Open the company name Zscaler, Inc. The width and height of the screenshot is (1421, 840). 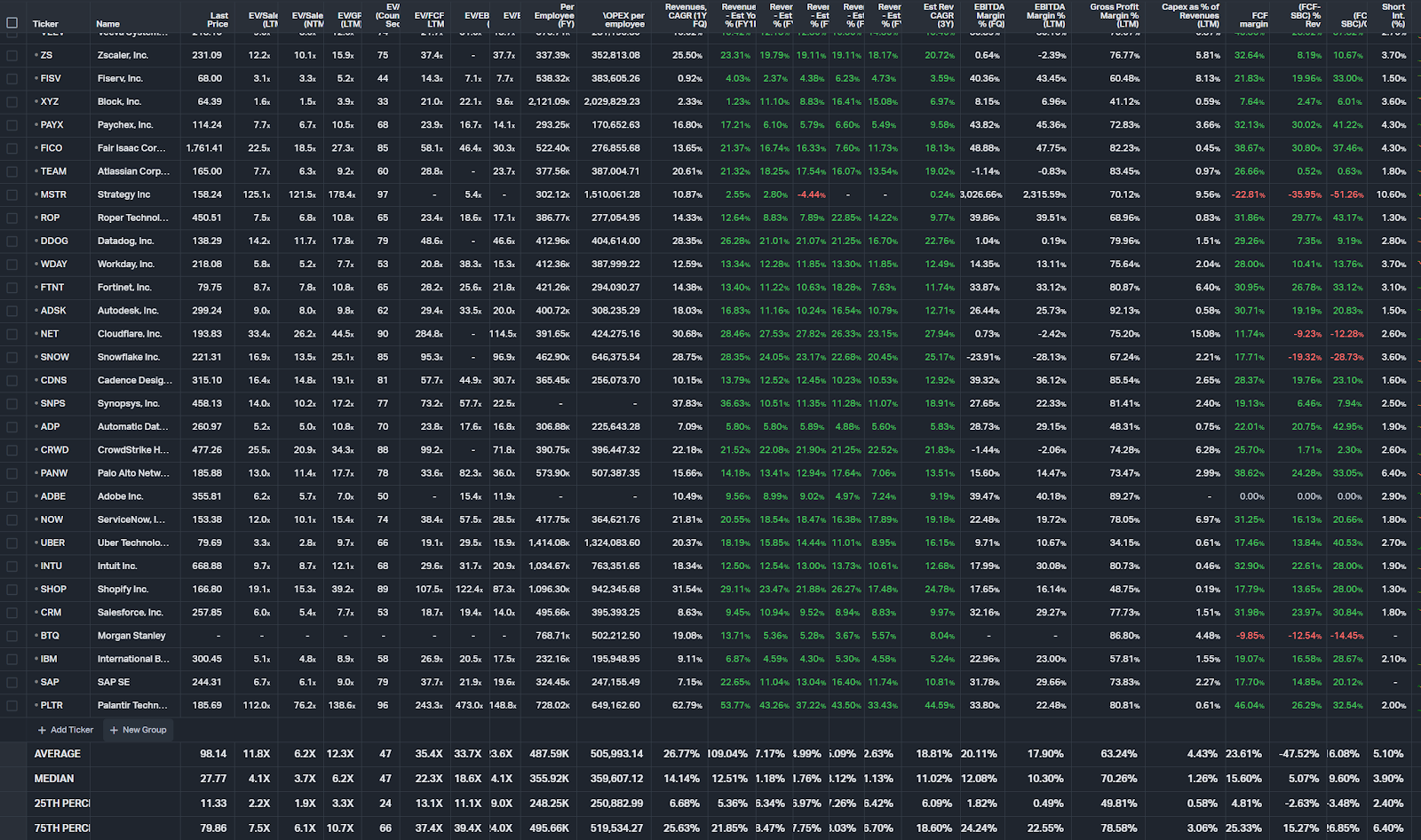point(123,55)
